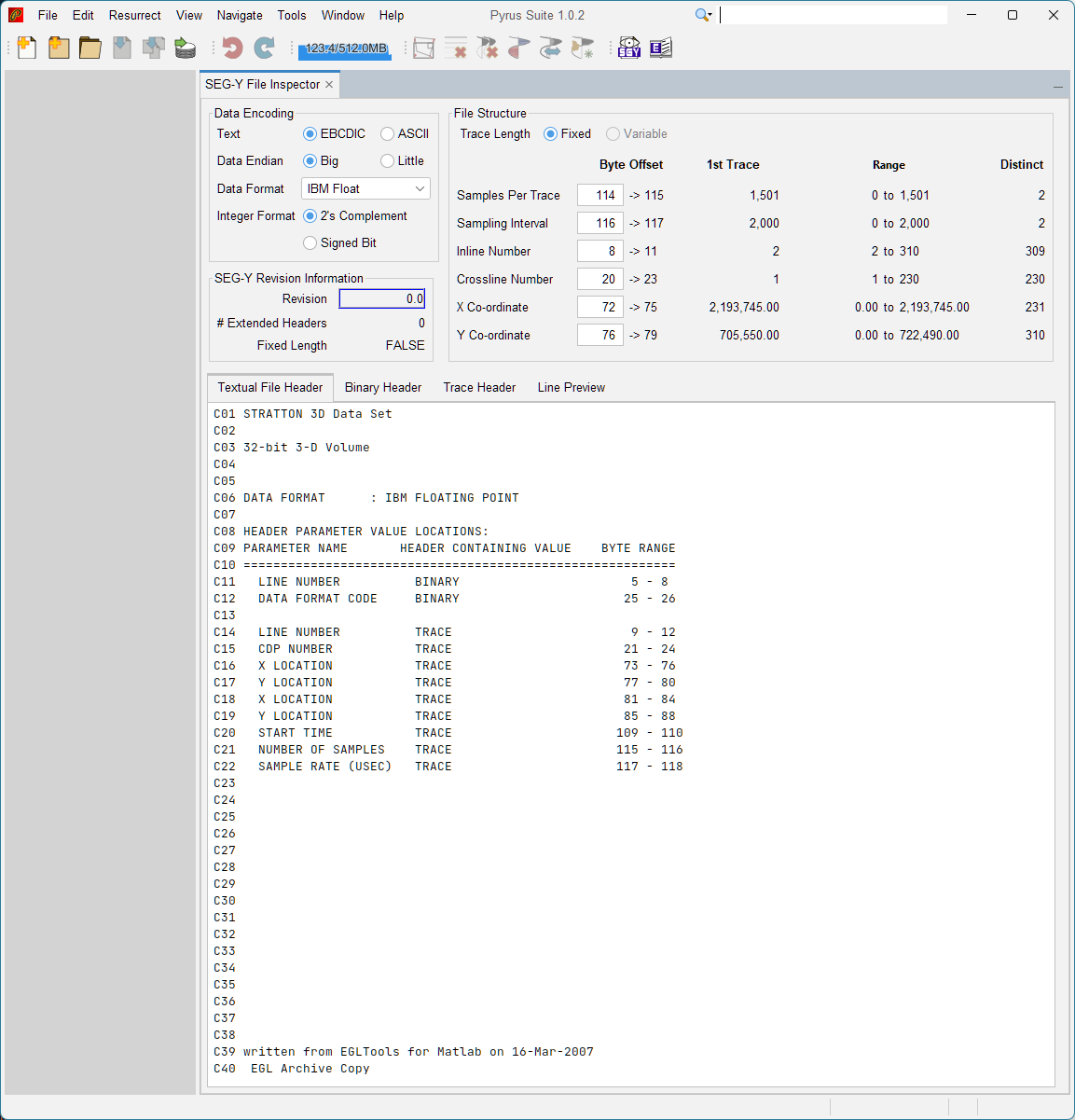Screen dimensions: 1075x1120
Task: Click the save toolbar icon
Action: point(122,48)
